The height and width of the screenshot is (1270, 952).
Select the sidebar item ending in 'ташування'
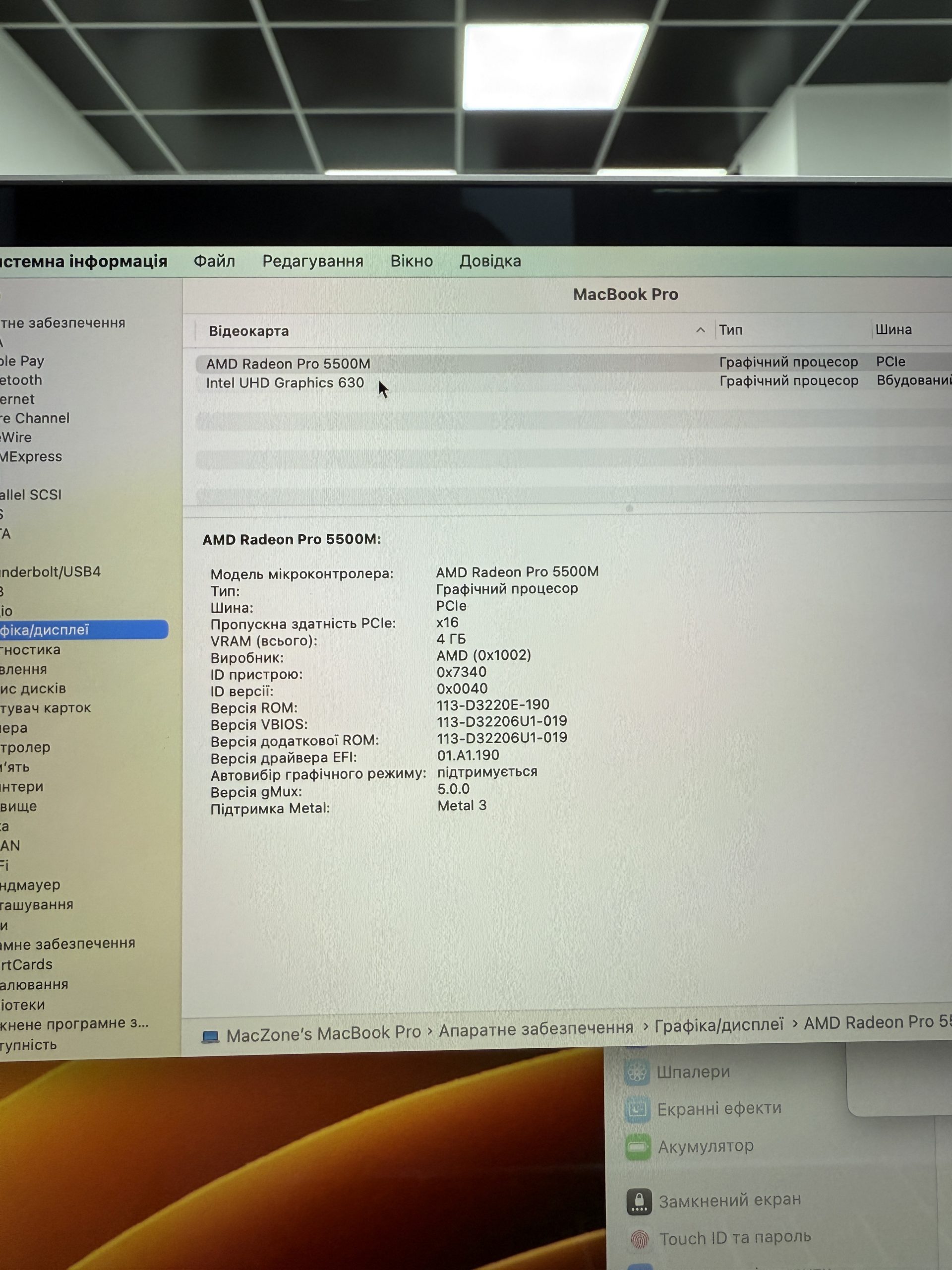37,905
